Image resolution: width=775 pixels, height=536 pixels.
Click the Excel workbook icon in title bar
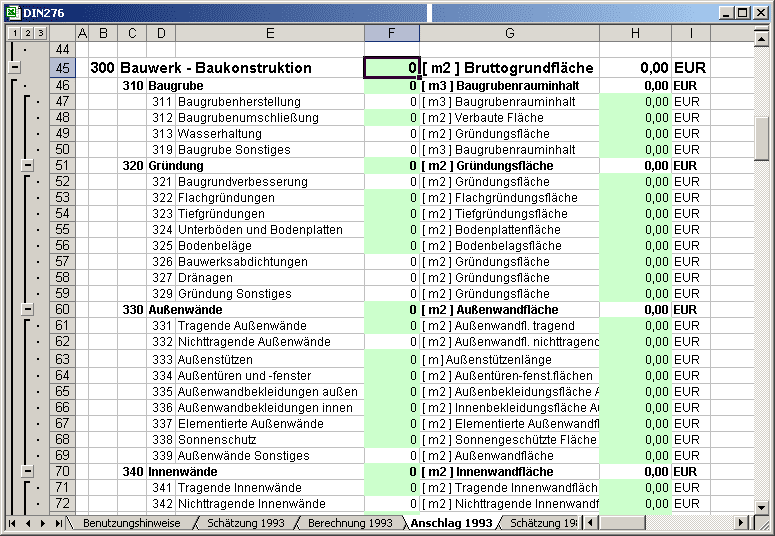[x=11, y=13]
